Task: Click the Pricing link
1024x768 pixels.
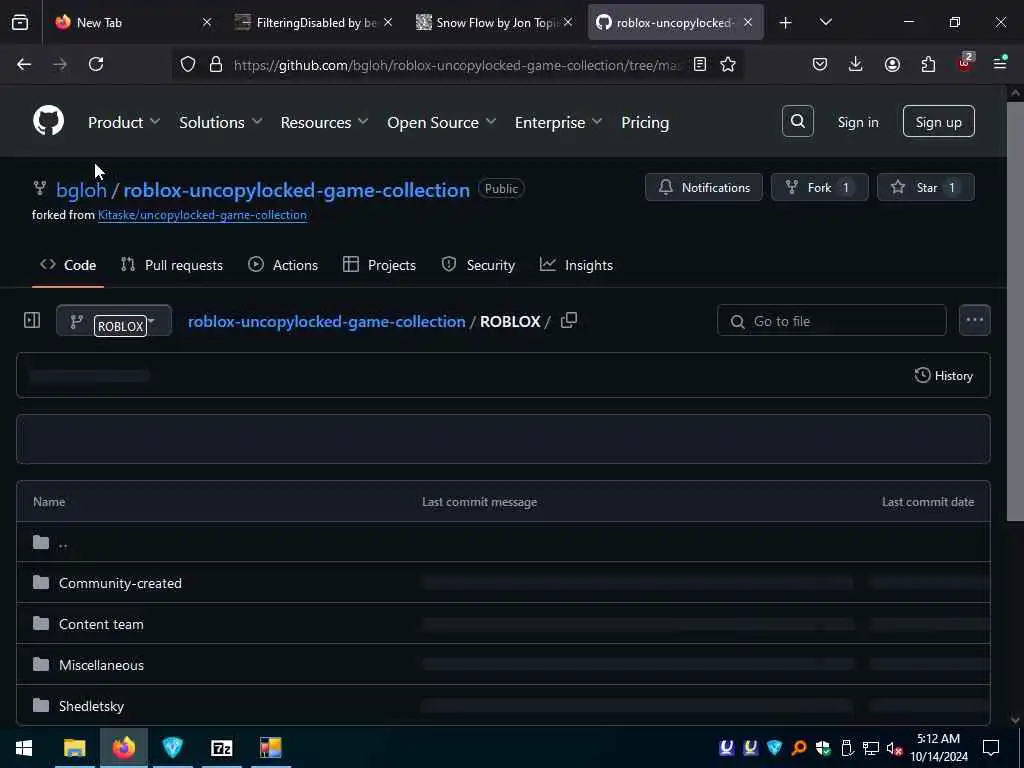Action: tap(645, 122)
